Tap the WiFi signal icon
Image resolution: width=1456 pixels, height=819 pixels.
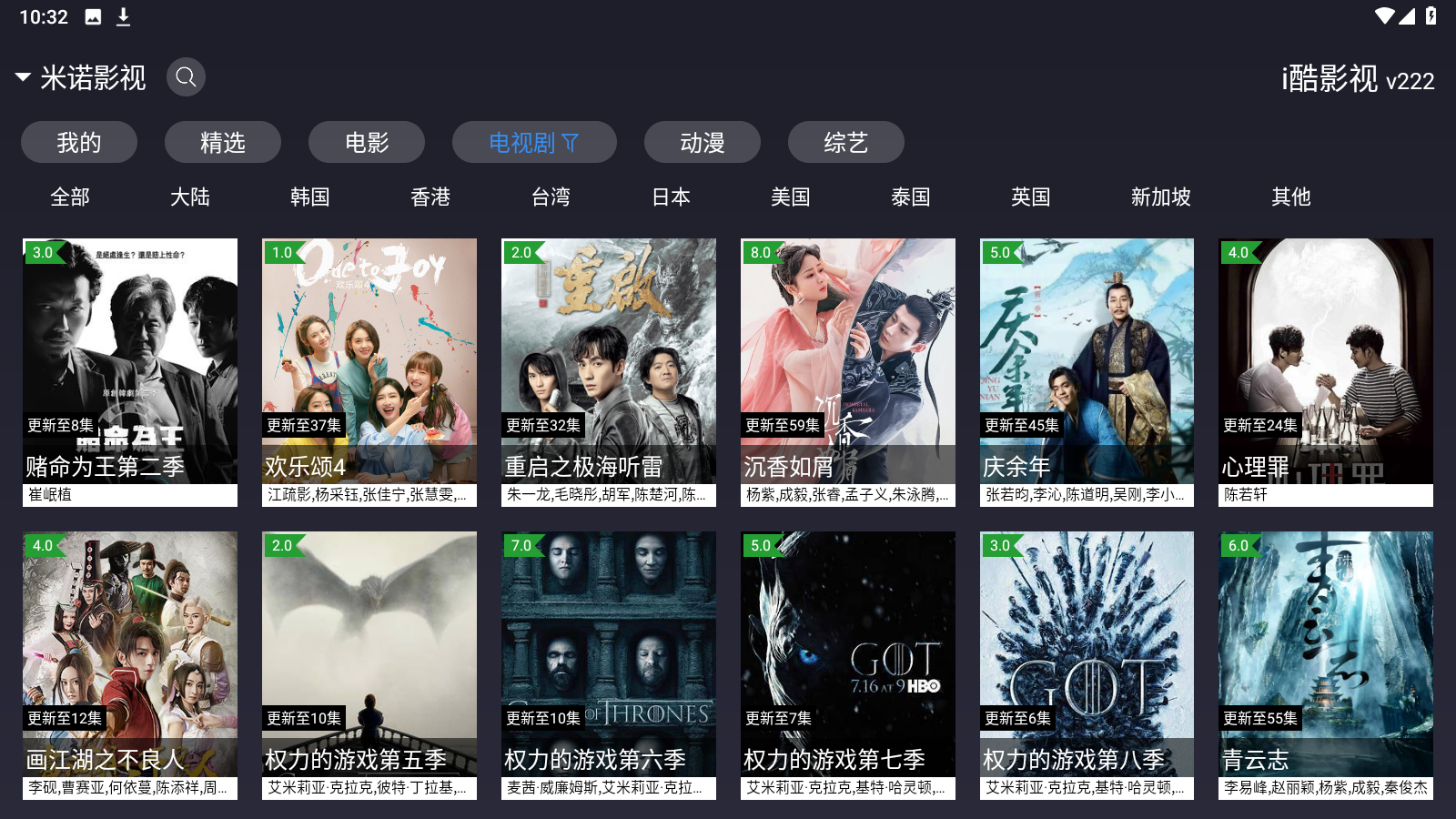1384,16
